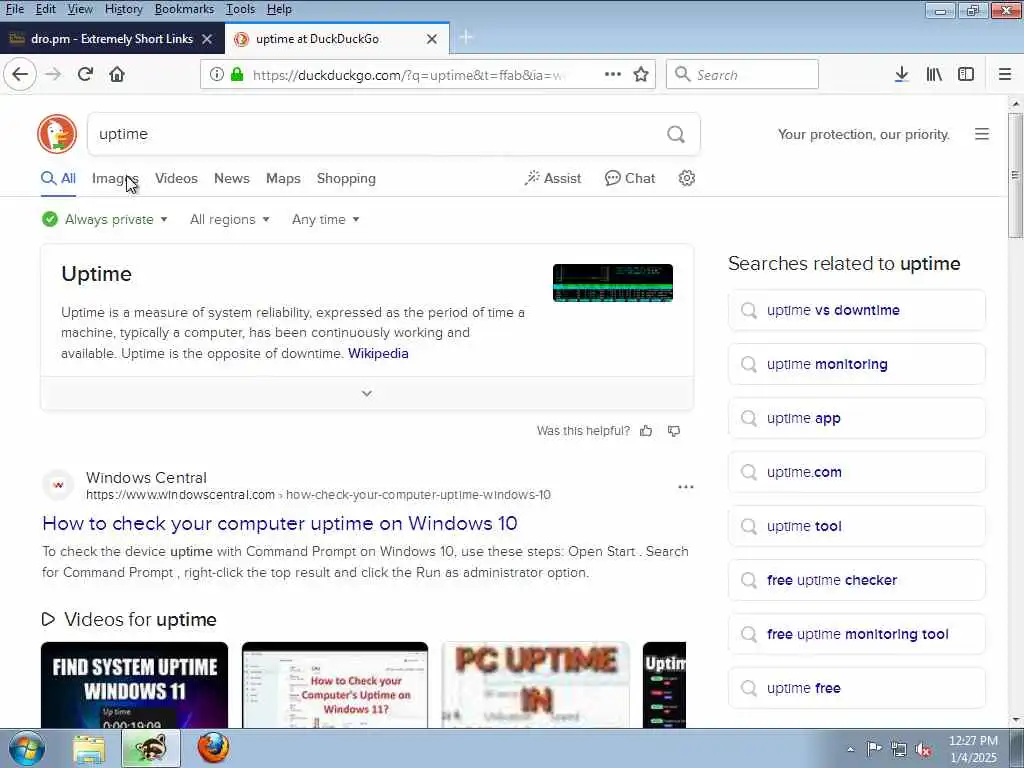Open Find System Uptime Windows 11 video thumbnail
The height and width of the screenshot is (768, 1024).
tap(135, 684)
